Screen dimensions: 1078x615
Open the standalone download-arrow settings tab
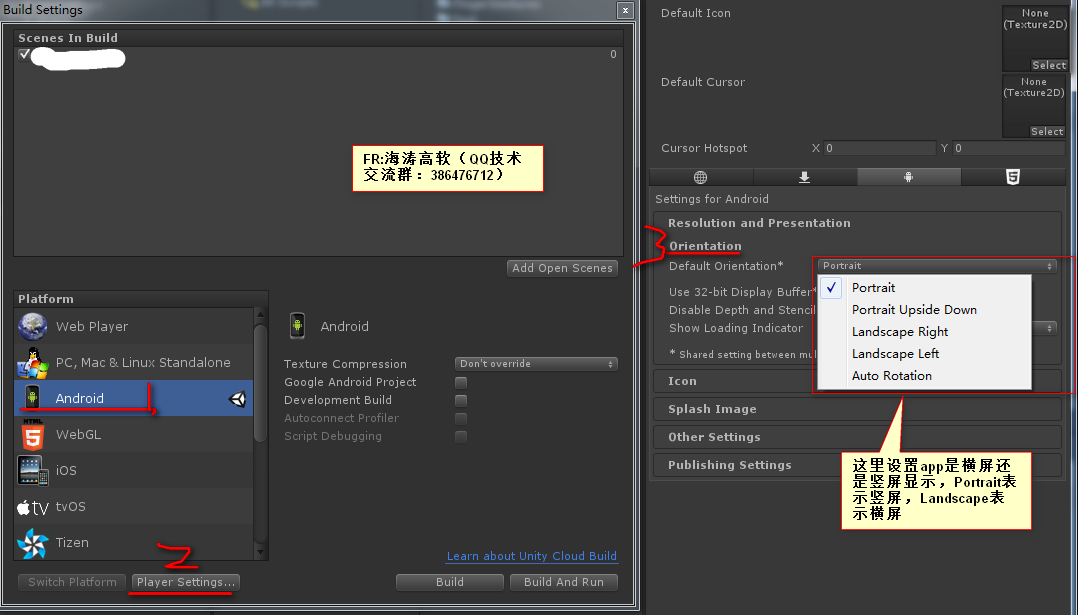[804, 177]
